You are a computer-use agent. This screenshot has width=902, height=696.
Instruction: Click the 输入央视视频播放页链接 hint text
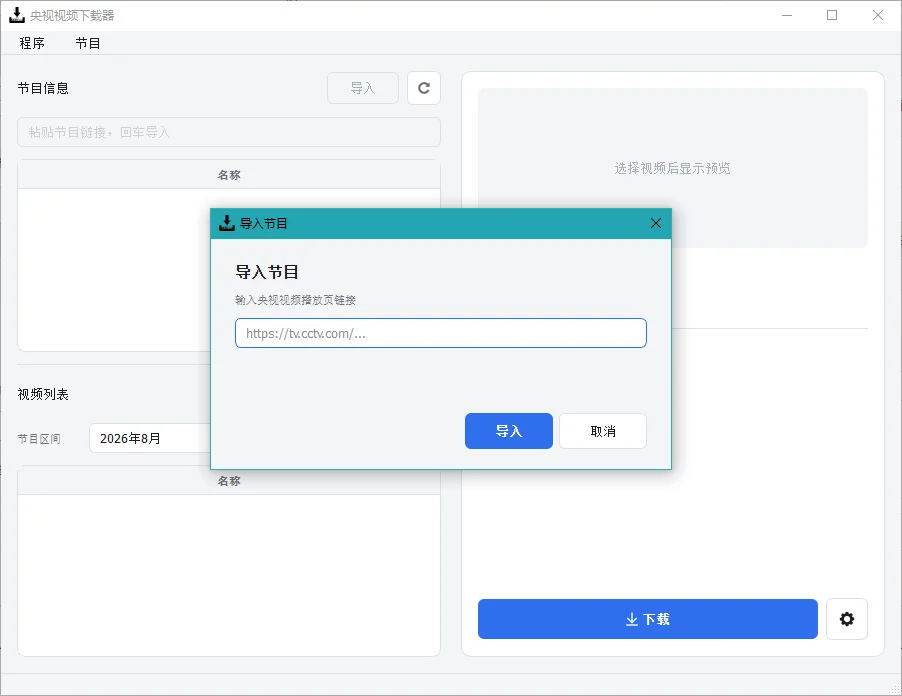(296, 300)
